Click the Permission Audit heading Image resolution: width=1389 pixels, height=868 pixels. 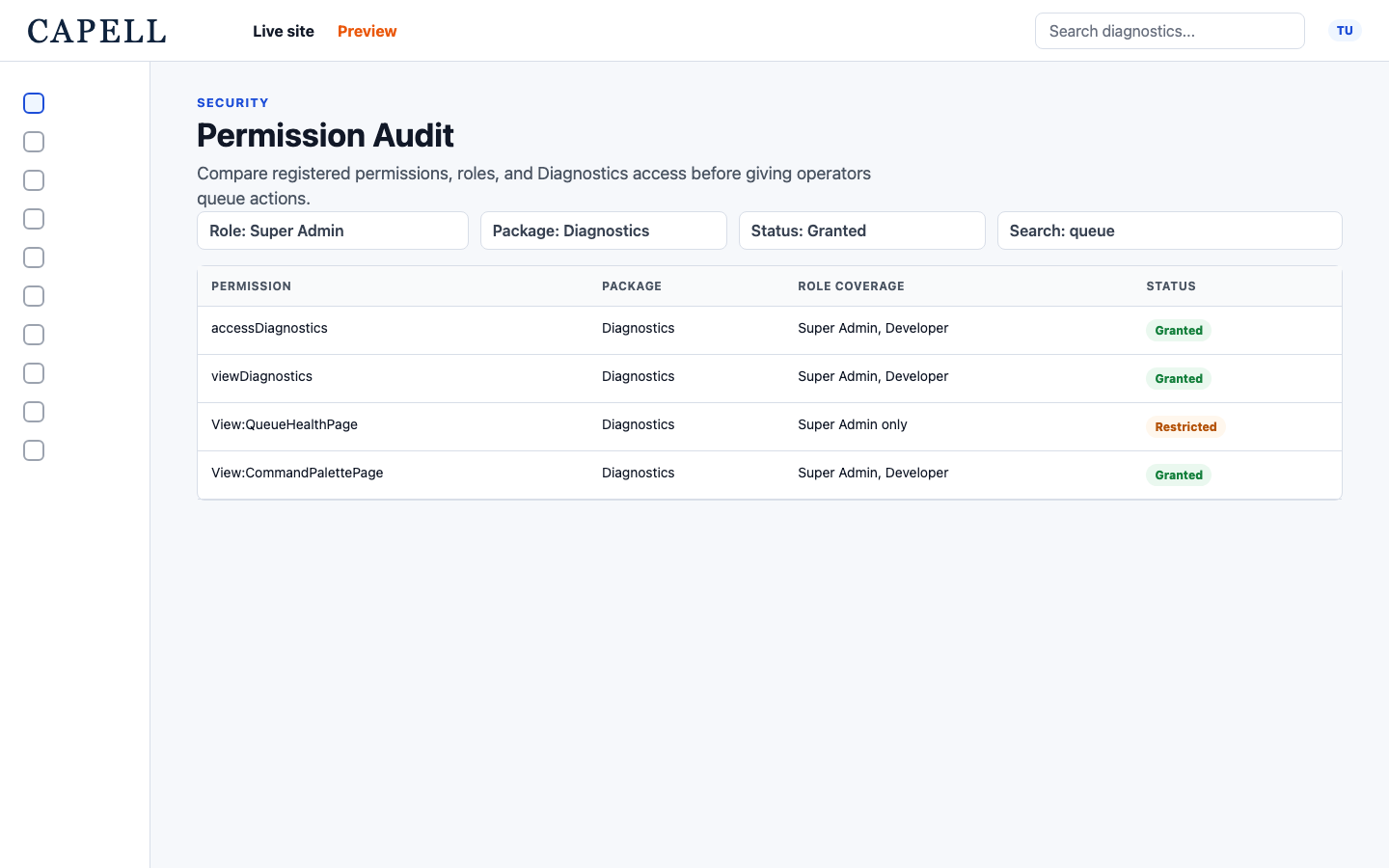325,135
